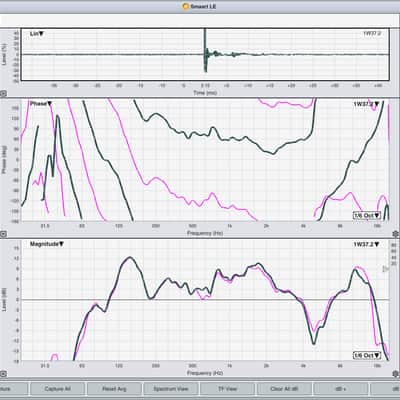Open the 1W37.2 trace selector on Magnitude graph
The height and width of the screenshot is (400, 400).
point(366,244)
